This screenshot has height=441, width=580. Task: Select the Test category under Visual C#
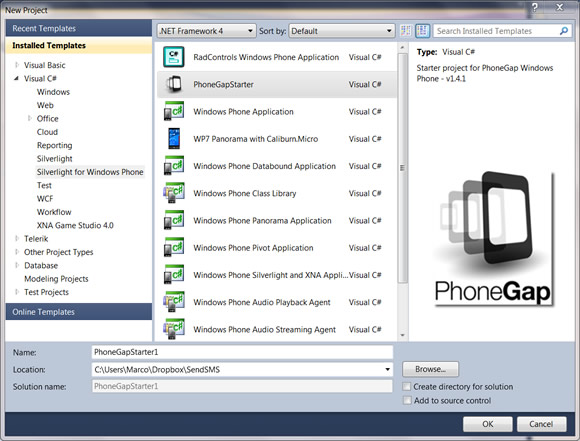point(44,185)
